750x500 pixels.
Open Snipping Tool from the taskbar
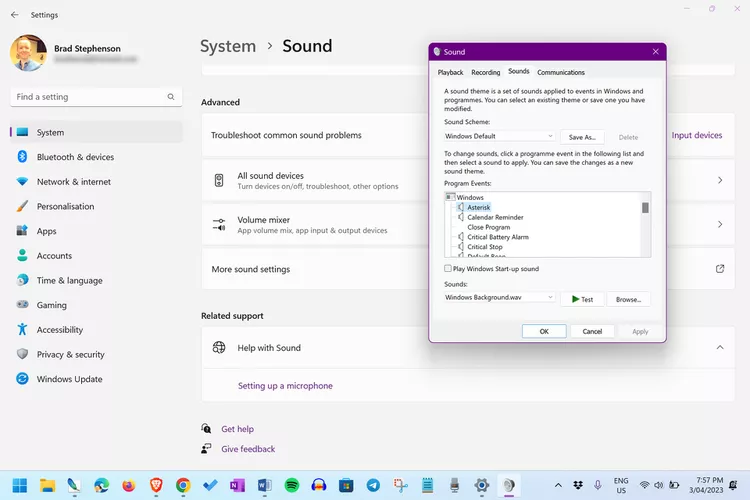coord(400,486)
